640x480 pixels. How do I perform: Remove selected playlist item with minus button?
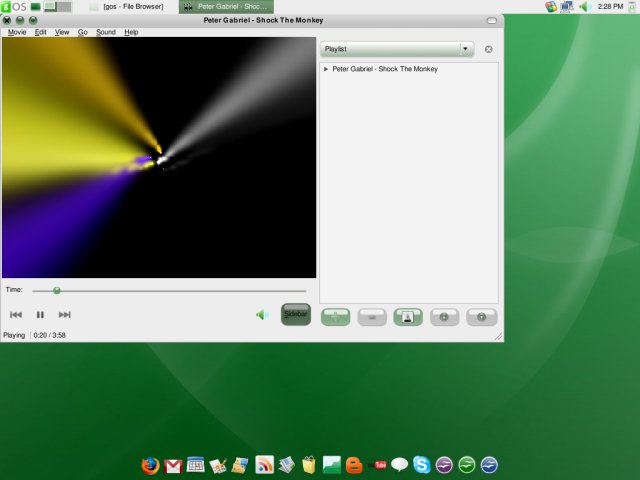[372, 317]
